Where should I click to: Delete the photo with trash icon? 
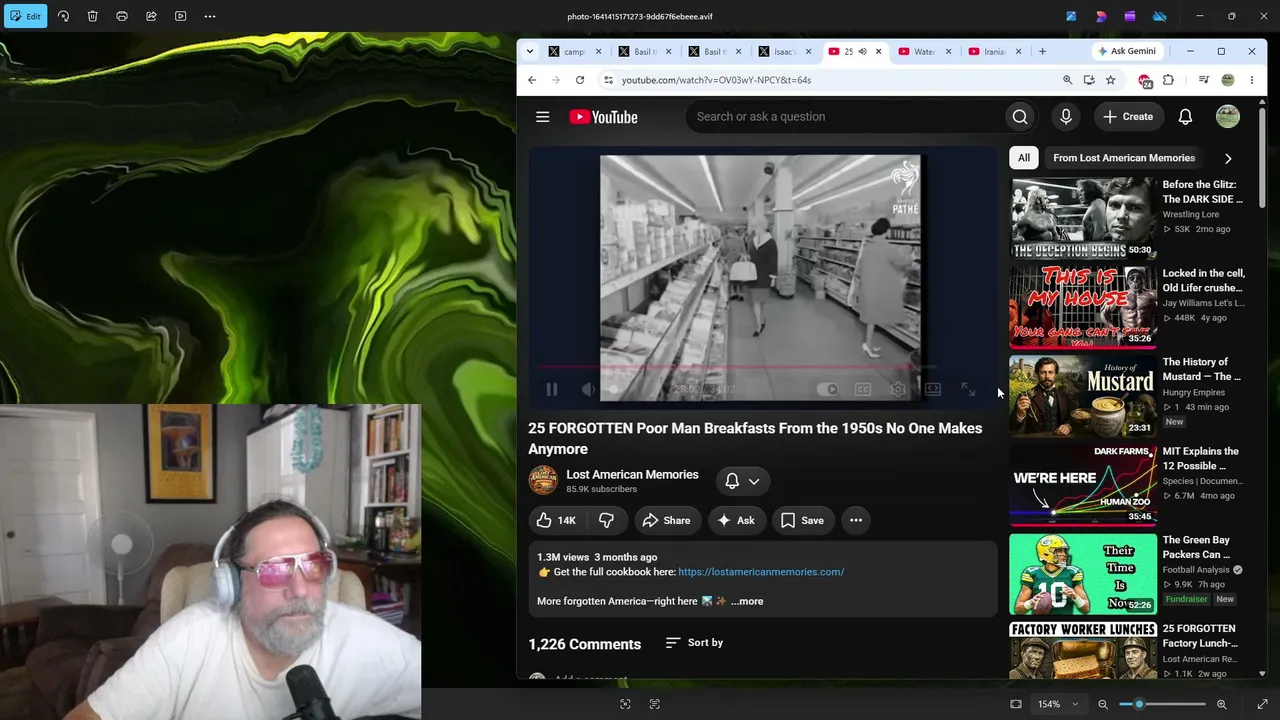coord(92,16)
